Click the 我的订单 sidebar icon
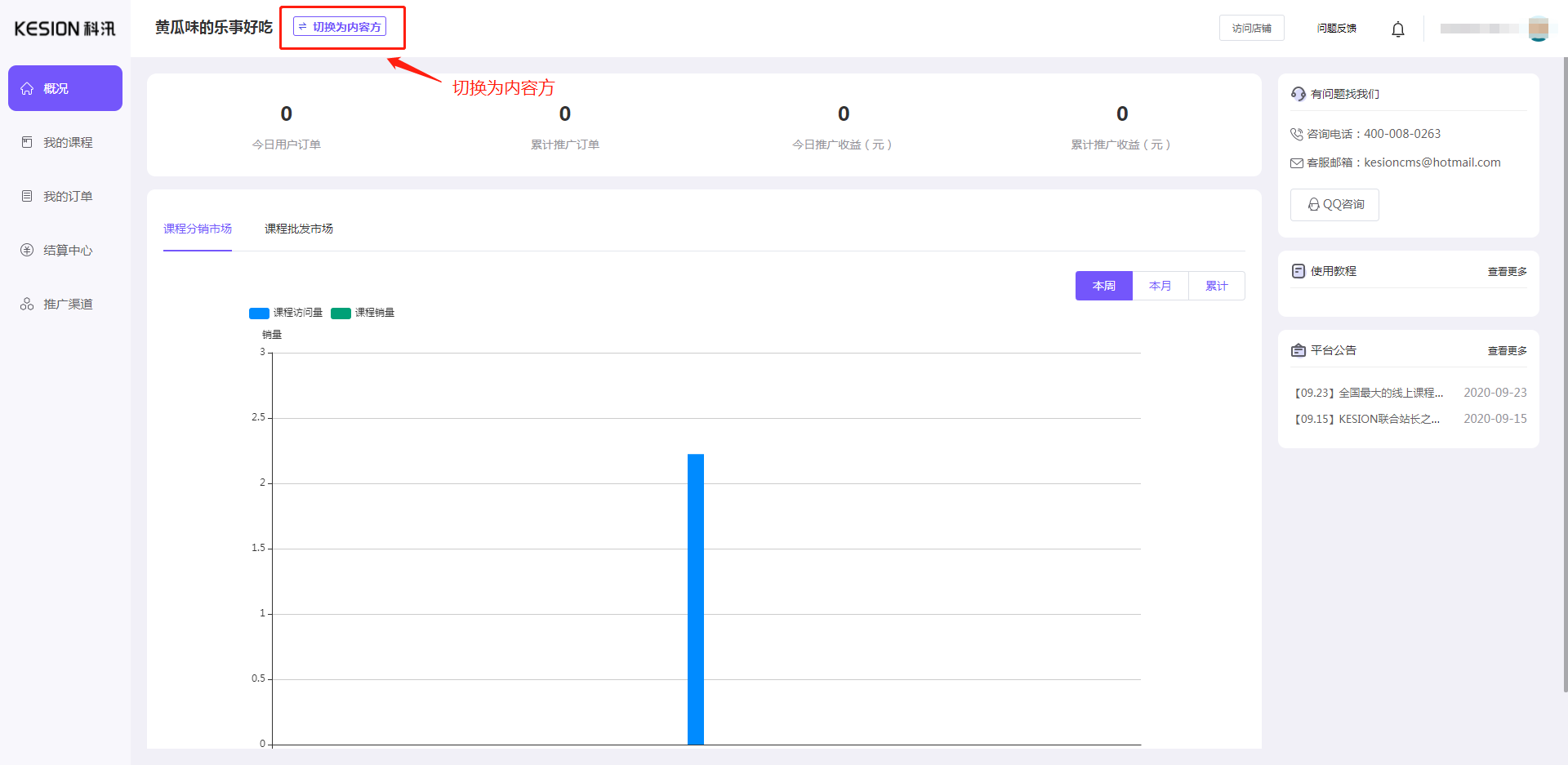Viewport: 1568px width, 765px height. (x=27, y=196)
